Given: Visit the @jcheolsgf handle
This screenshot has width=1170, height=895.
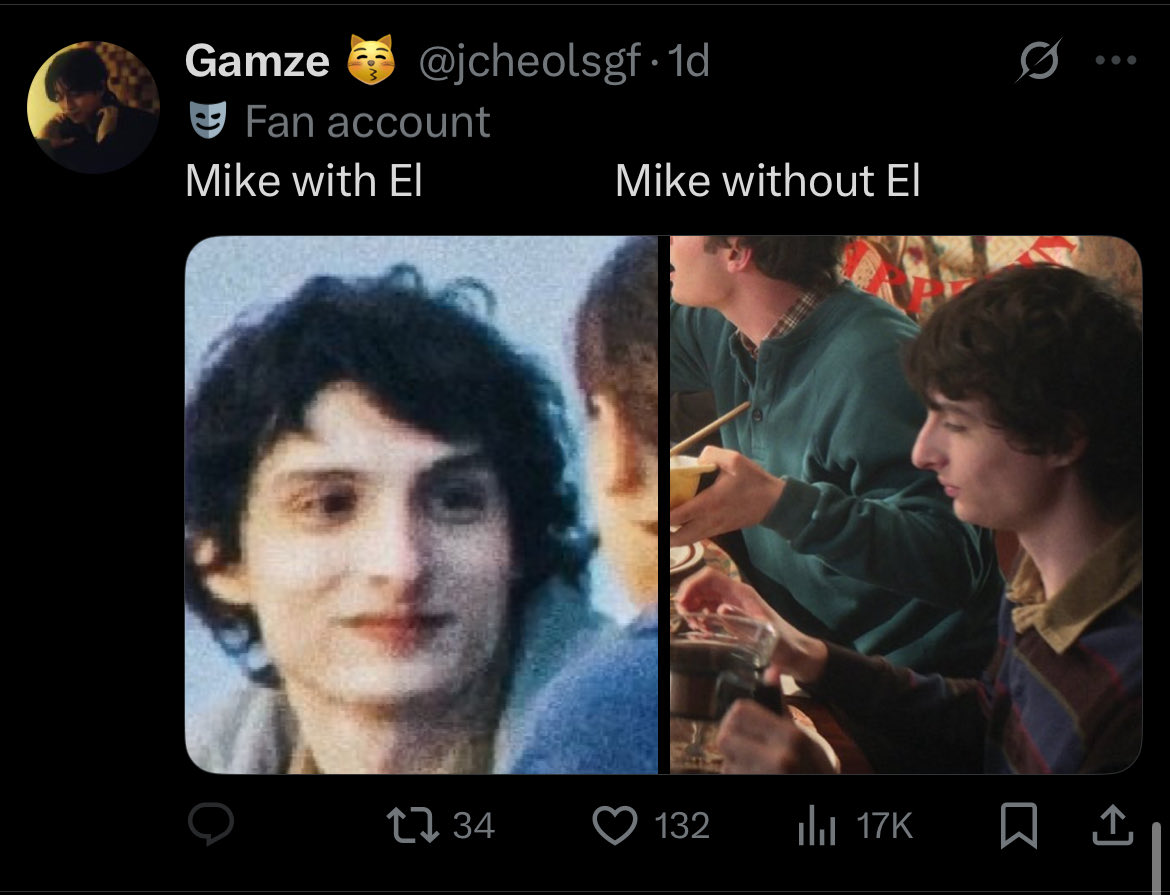Looking at the screenshot, I should pos(530,61).
